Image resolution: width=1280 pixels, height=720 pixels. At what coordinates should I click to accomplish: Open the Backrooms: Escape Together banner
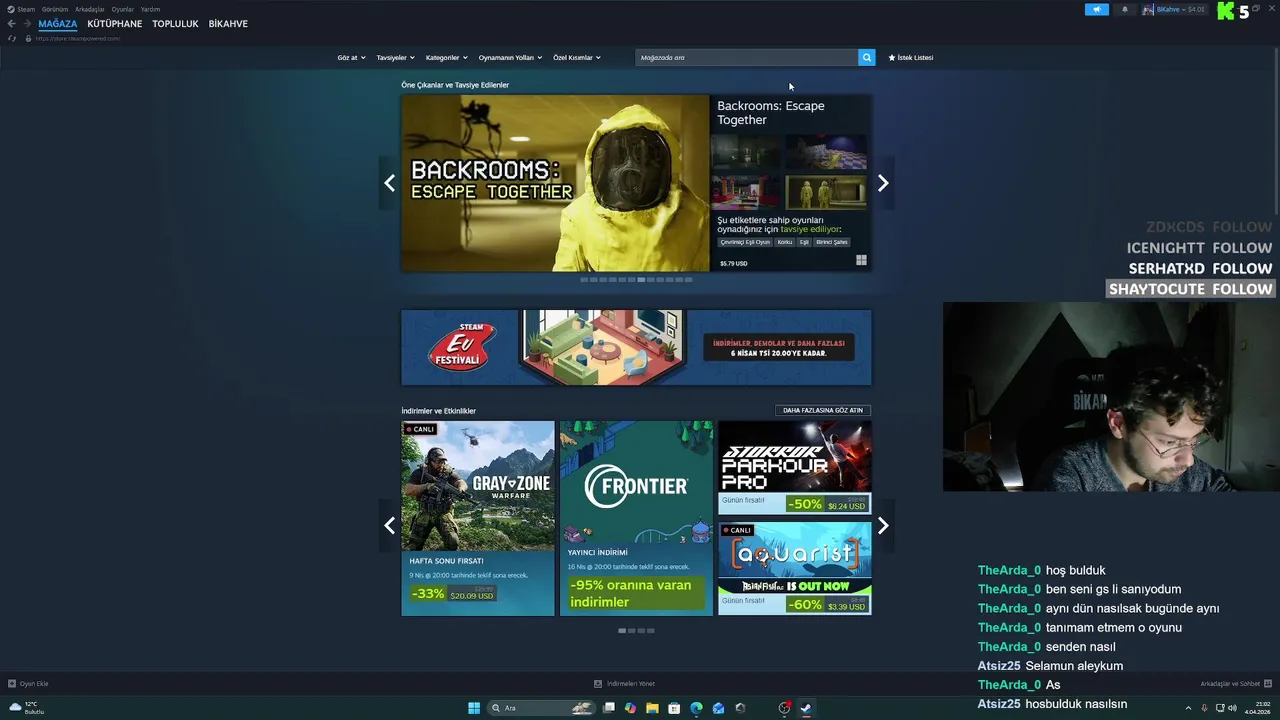click(x=555, y=183)
